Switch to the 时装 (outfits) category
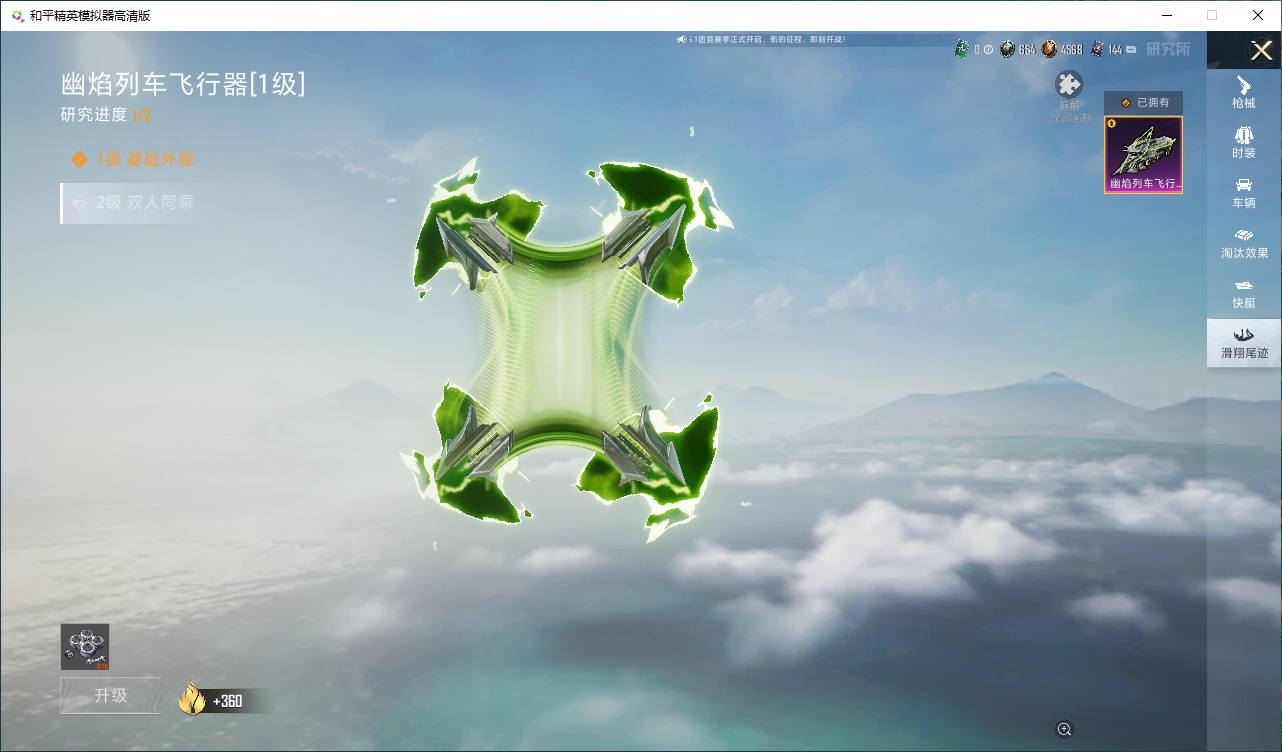This screenshot has height=752, width=1282. coord(1244,142)
